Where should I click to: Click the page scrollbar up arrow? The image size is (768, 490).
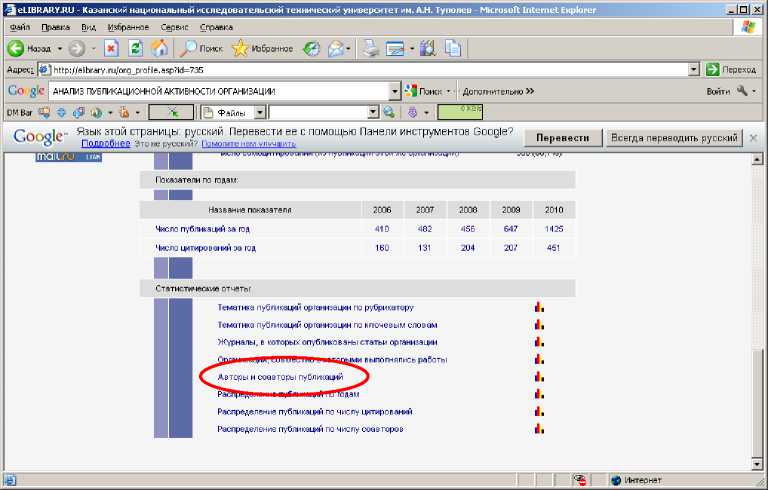coord(757,159)
